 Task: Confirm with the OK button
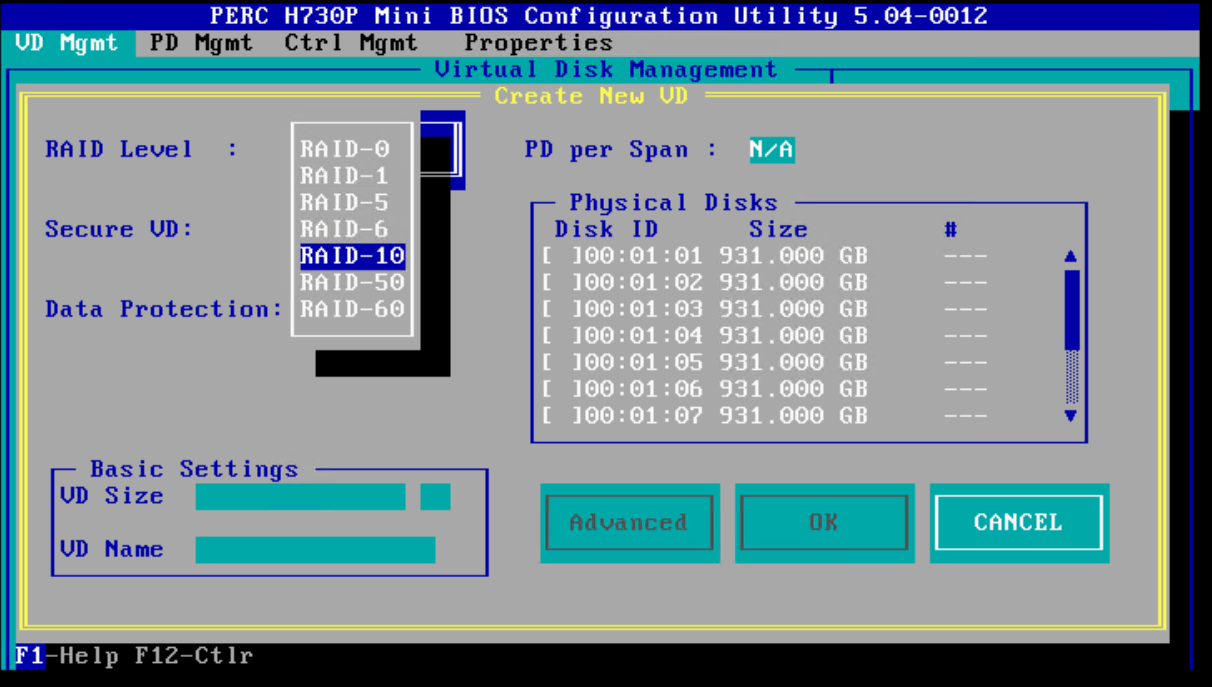click(x=824, y=522)
